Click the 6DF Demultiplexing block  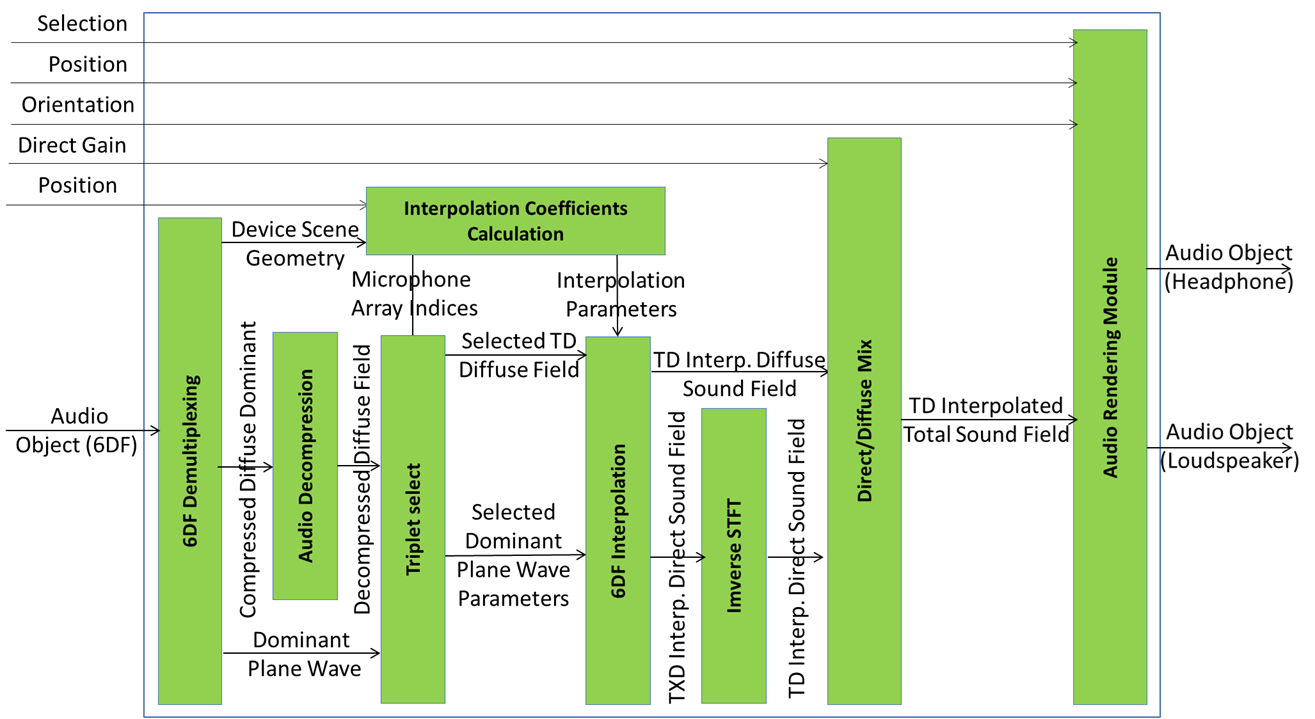click(190, 461)
